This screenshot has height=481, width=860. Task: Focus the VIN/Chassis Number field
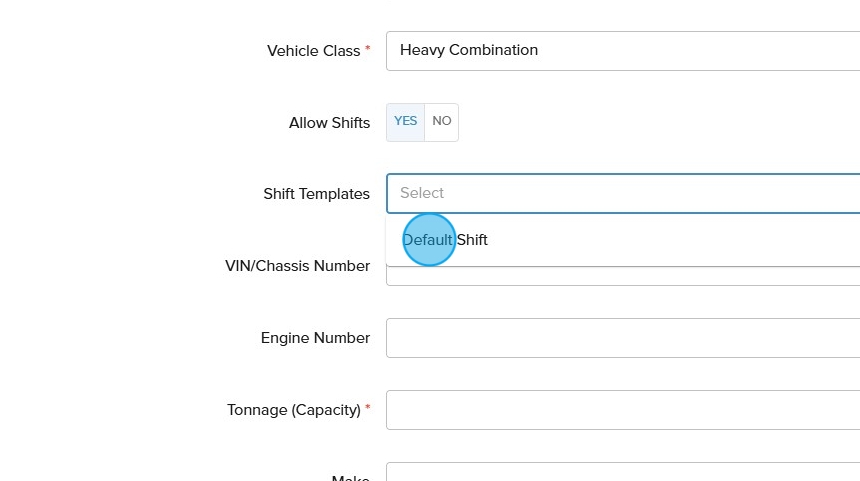(x=622, y=277)
